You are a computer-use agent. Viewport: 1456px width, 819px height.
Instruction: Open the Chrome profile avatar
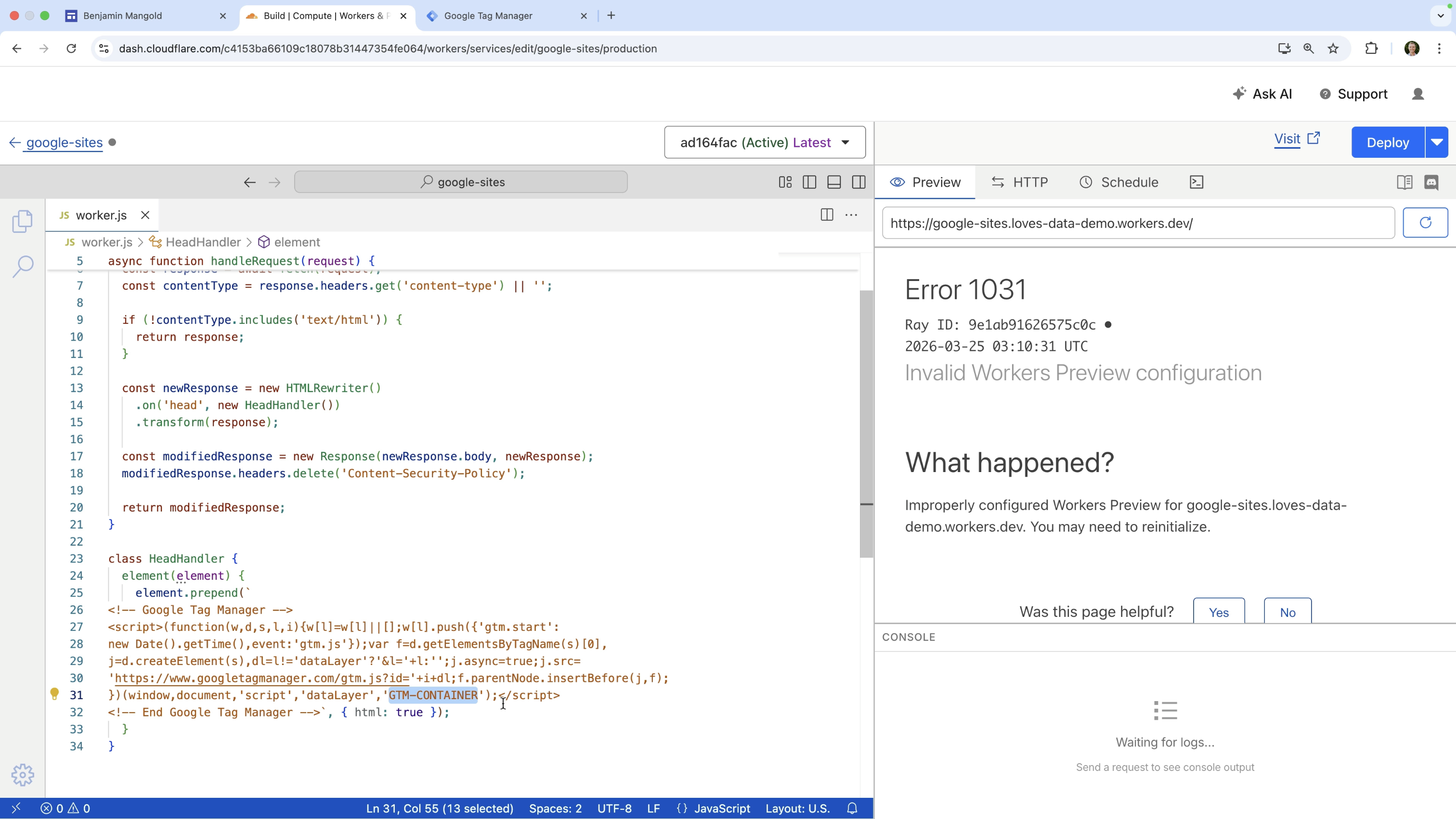(x=1412, y=49)
